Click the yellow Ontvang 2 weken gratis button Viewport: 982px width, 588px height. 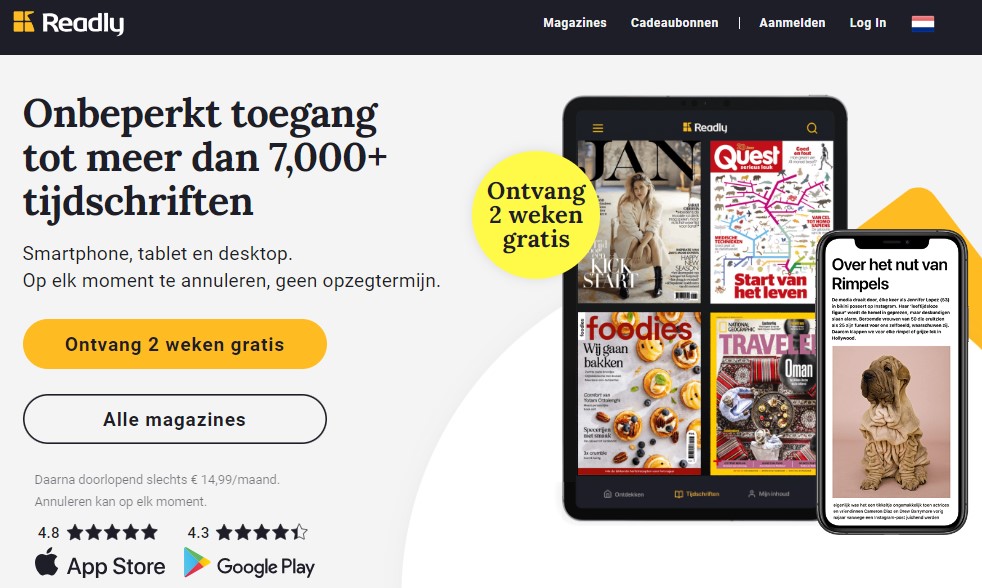coord(175,344)
